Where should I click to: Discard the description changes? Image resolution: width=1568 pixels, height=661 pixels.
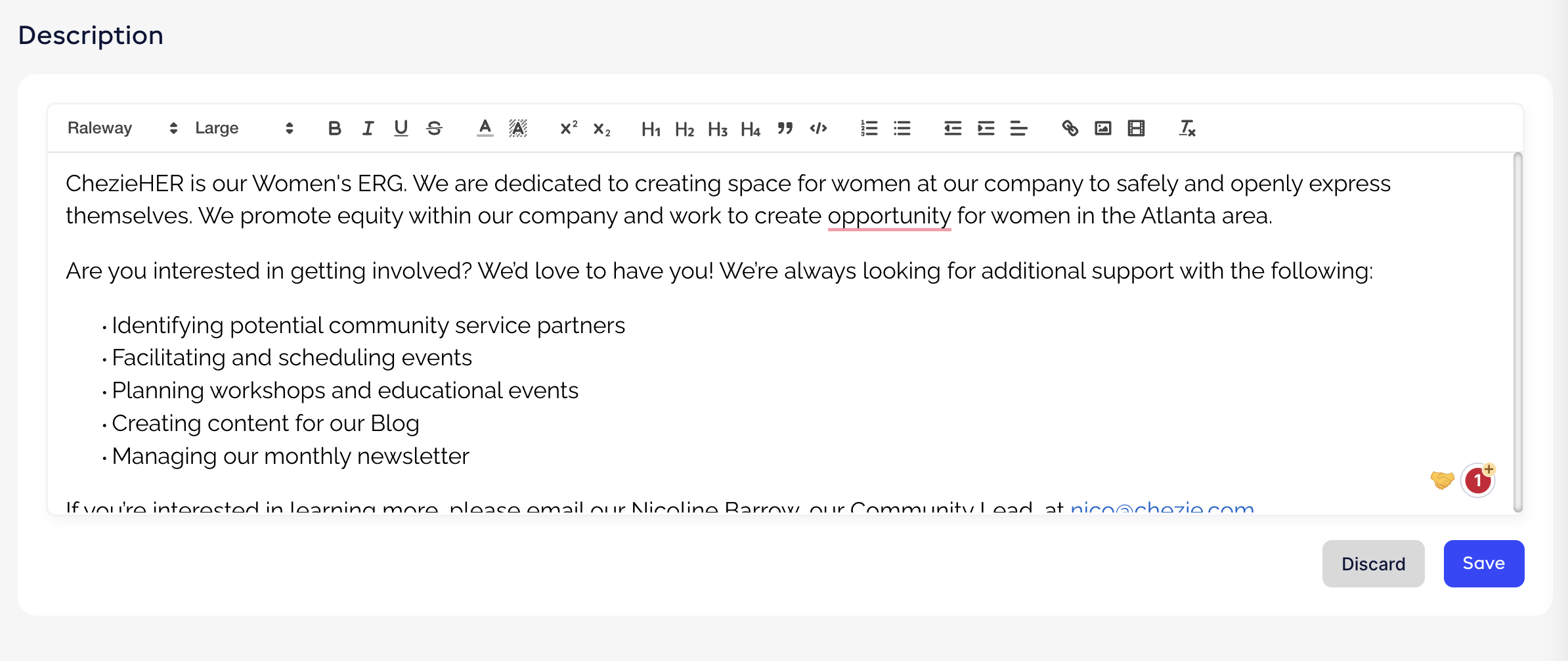[1373, 564]
